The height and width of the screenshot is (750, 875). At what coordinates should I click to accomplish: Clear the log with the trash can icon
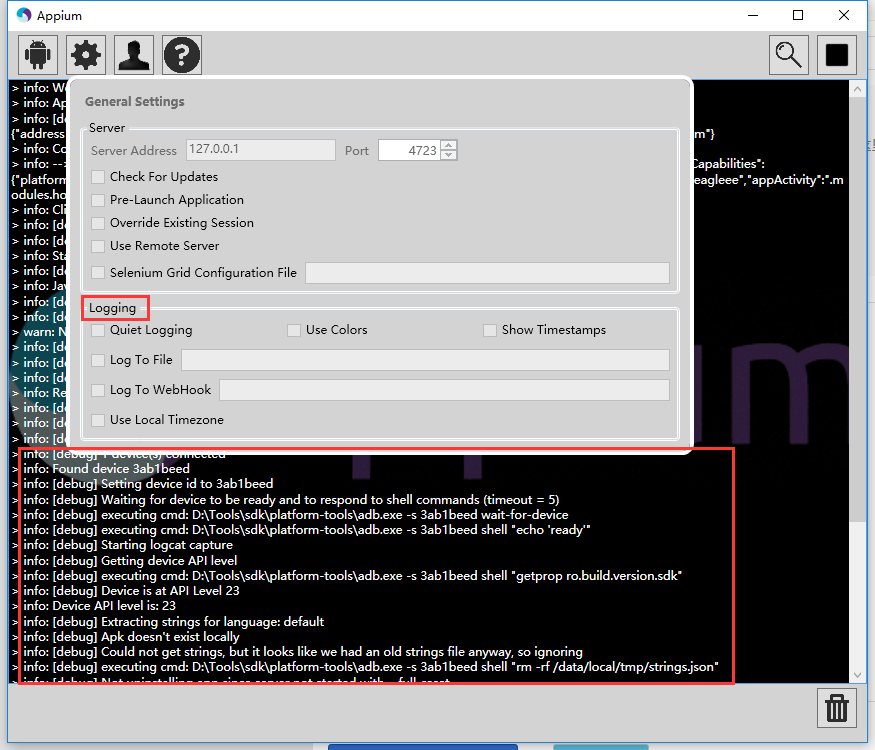(836, 708)
